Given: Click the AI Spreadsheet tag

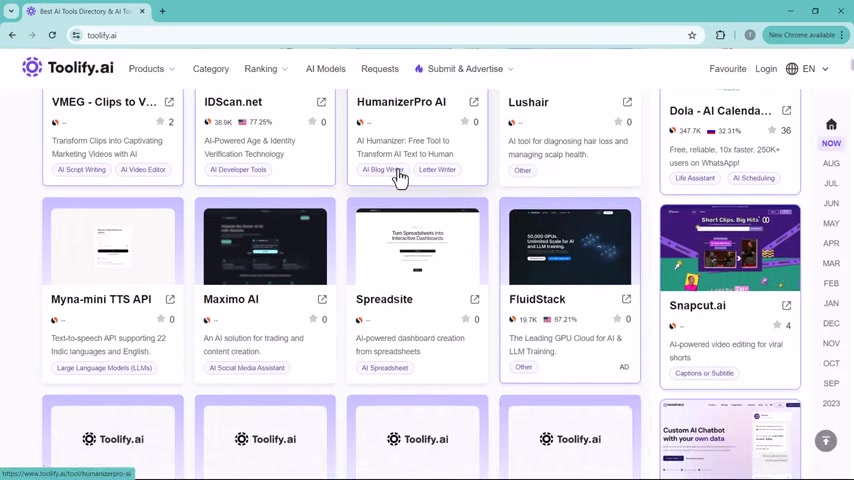Looking at the screenshot, I should pos(385,368).
